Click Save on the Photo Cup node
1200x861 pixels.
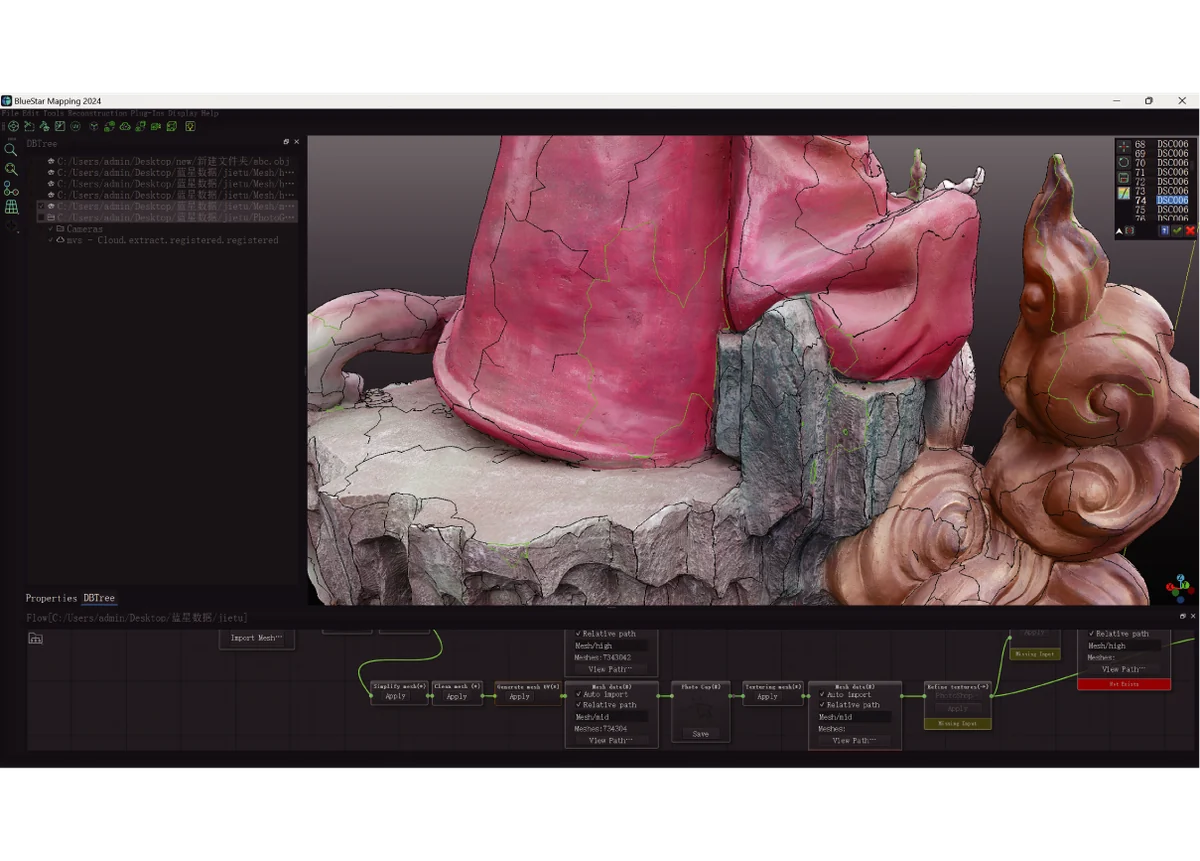tap(701, 733)
